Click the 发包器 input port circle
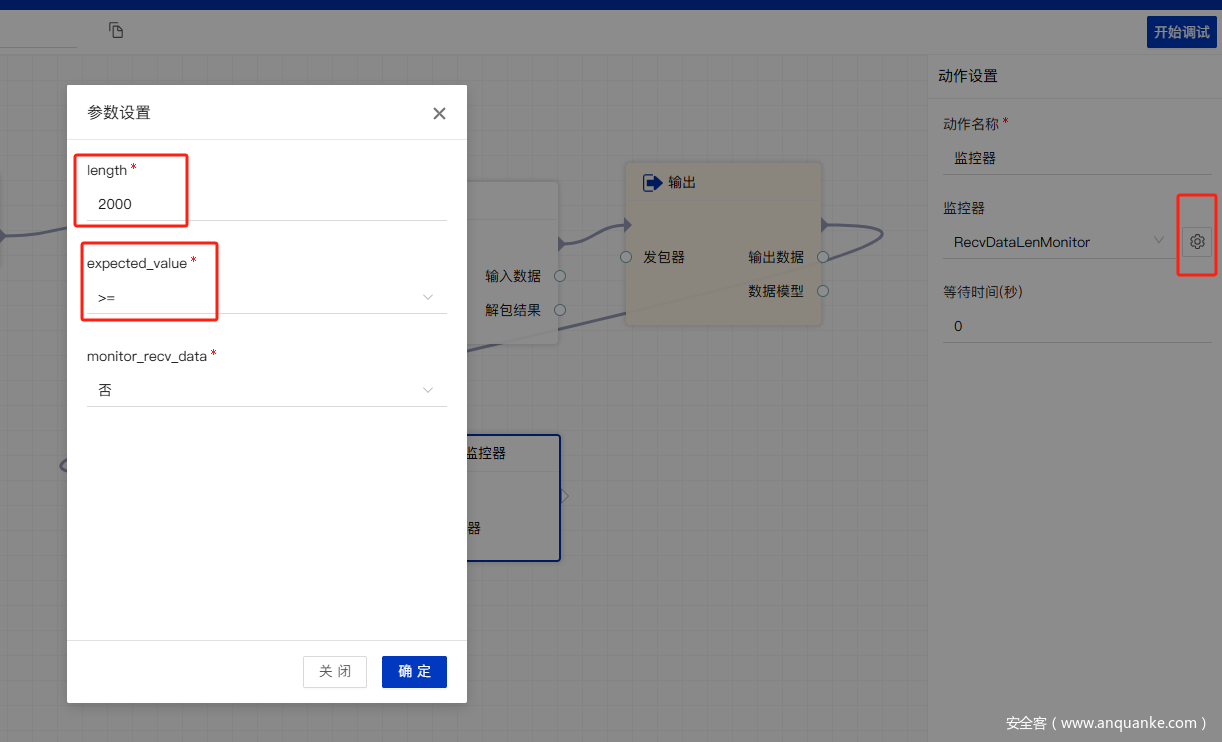The image size is (1222, 742). tap(626, 257)
